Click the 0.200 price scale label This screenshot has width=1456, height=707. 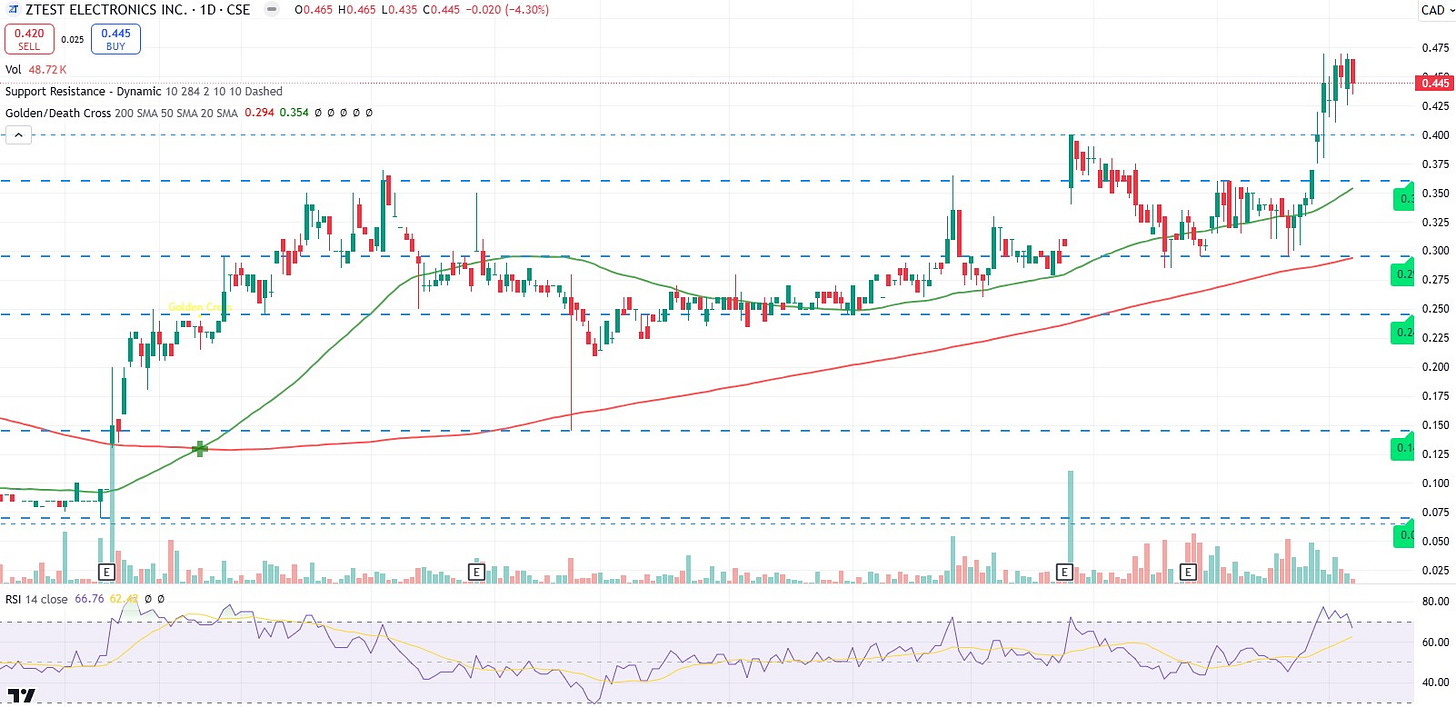point(1434,367)
